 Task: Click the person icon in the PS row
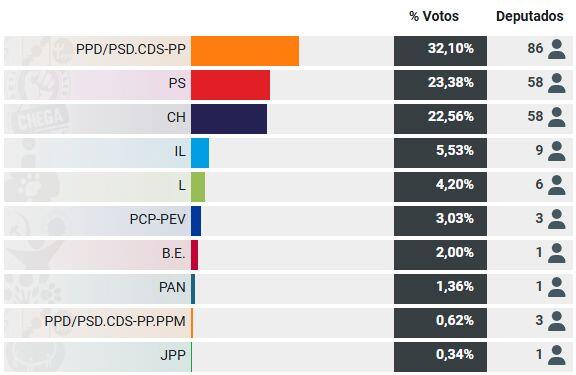(557, 83)
